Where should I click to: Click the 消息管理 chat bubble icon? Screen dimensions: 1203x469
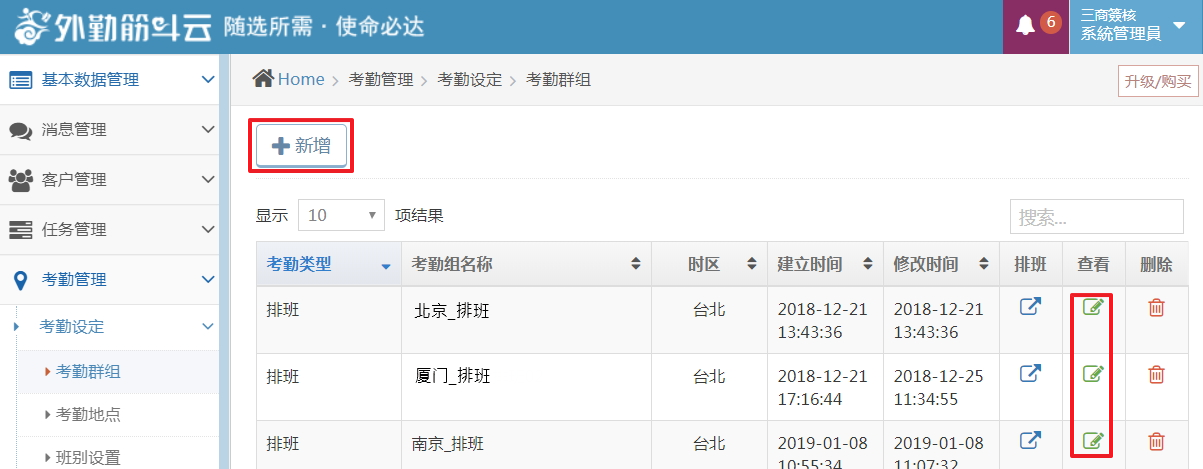(x=20, y=130)
